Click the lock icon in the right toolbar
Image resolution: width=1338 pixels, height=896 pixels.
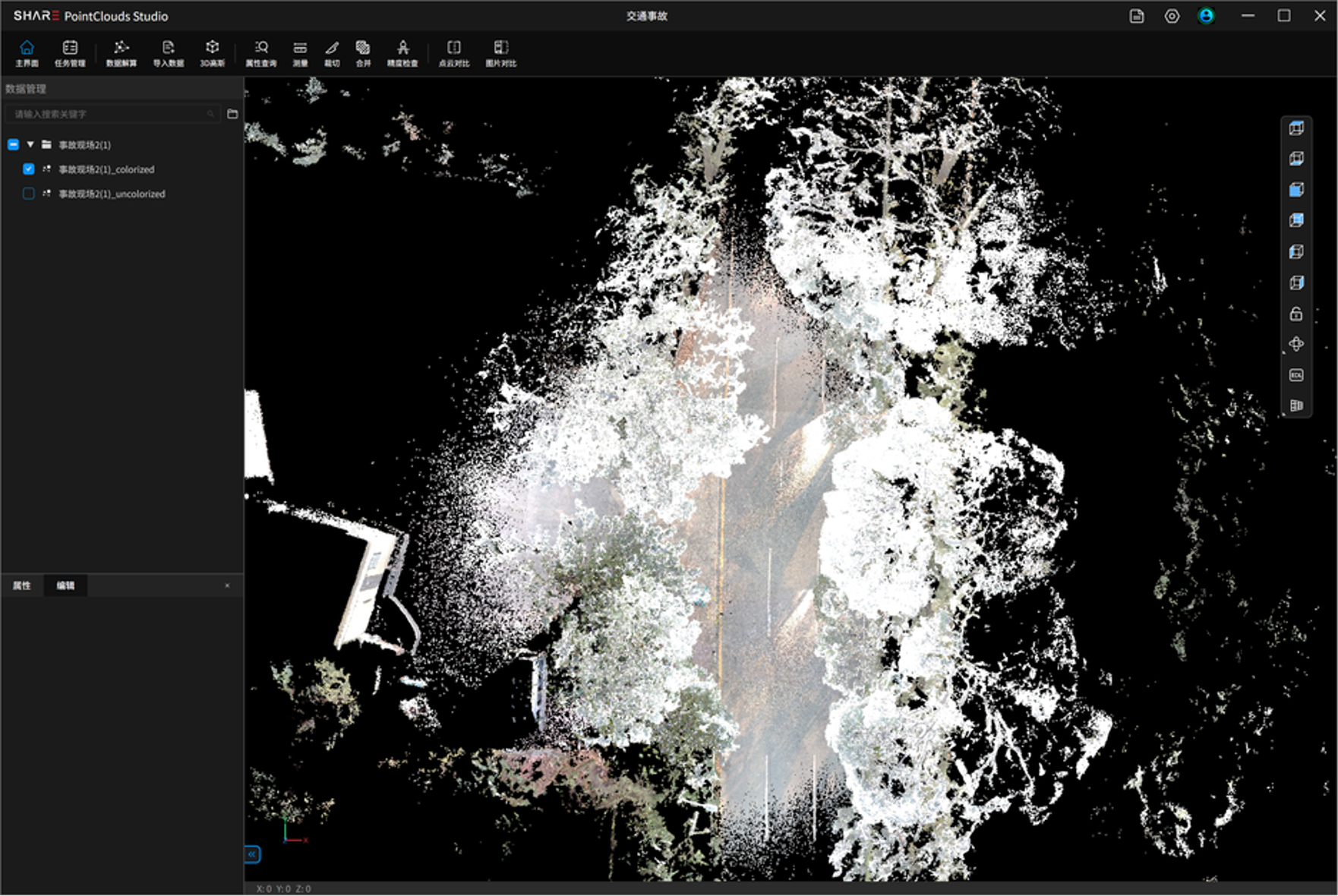1297,314
